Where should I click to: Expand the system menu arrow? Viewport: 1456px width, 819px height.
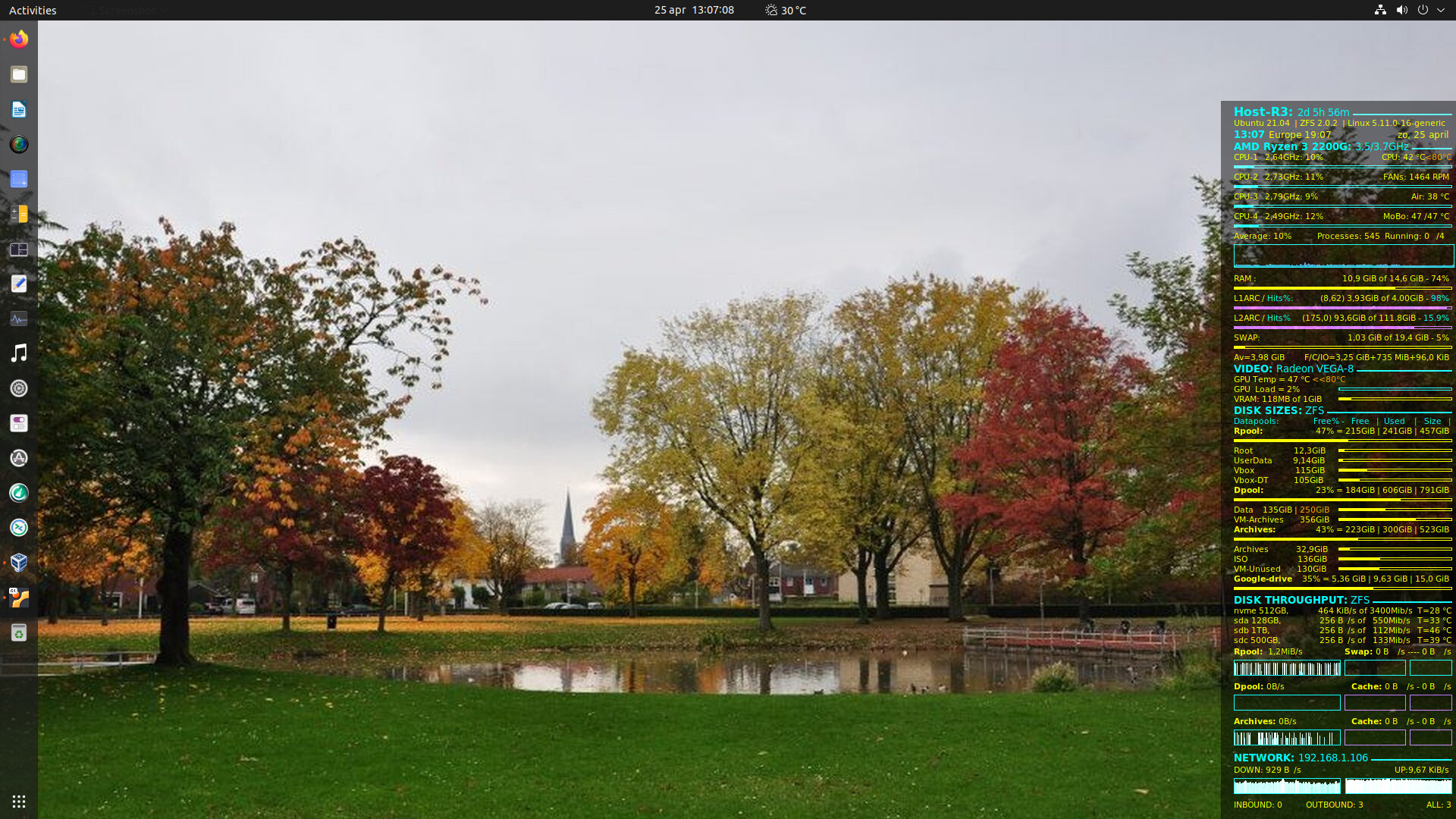1441,10
